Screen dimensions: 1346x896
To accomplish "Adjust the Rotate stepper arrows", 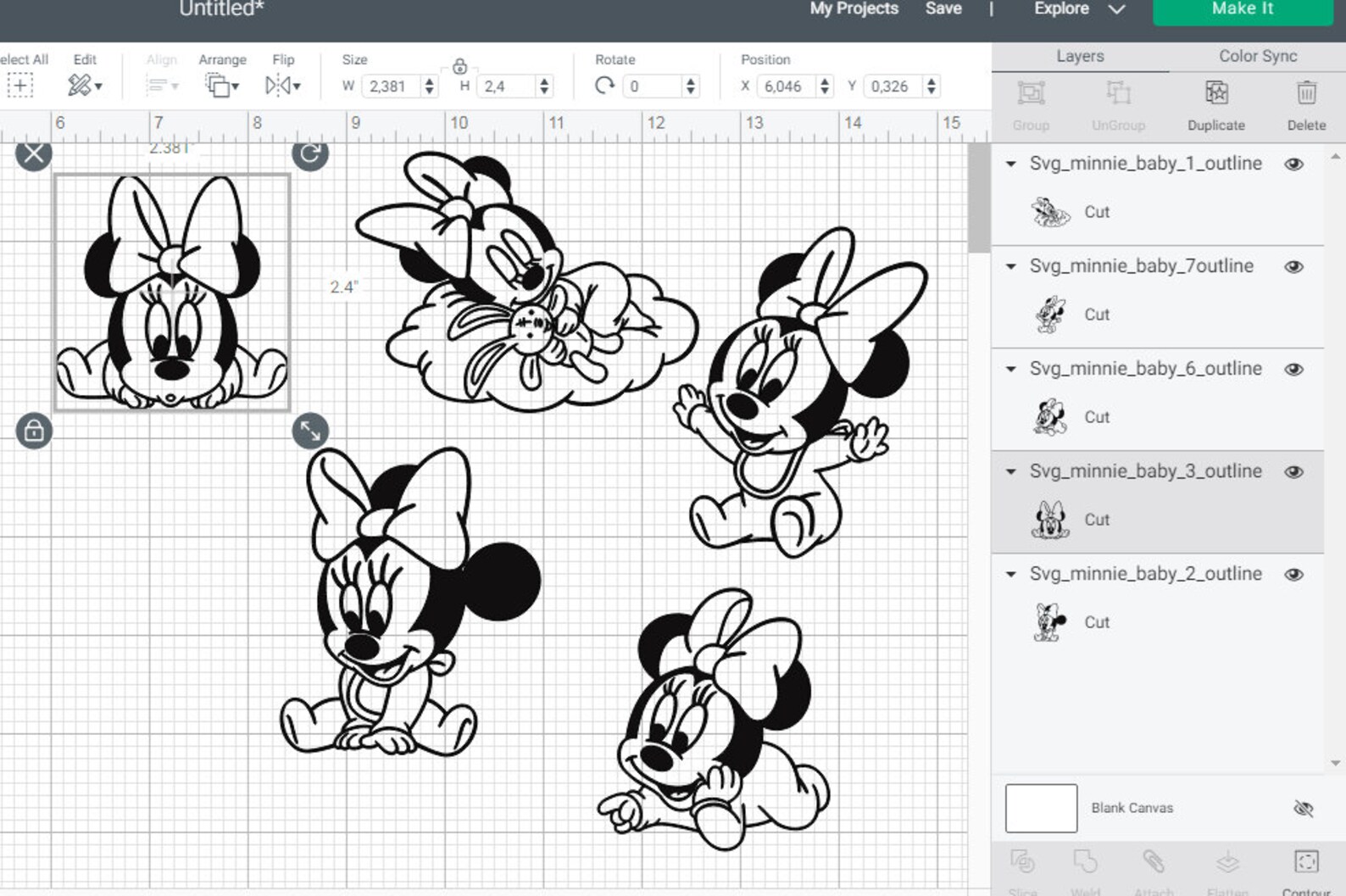I will [691, 86].
